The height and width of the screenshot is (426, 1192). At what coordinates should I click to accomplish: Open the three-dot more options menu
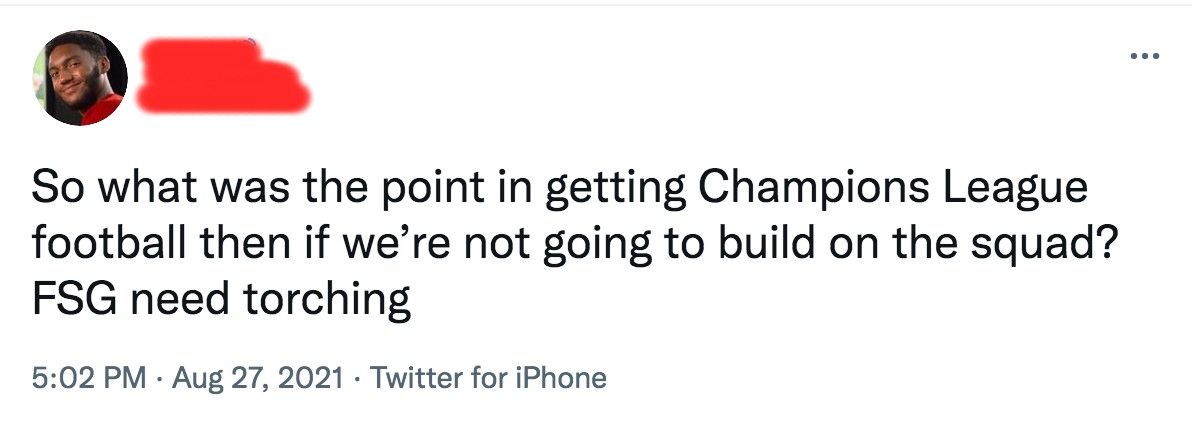(x=1144, y=56)
